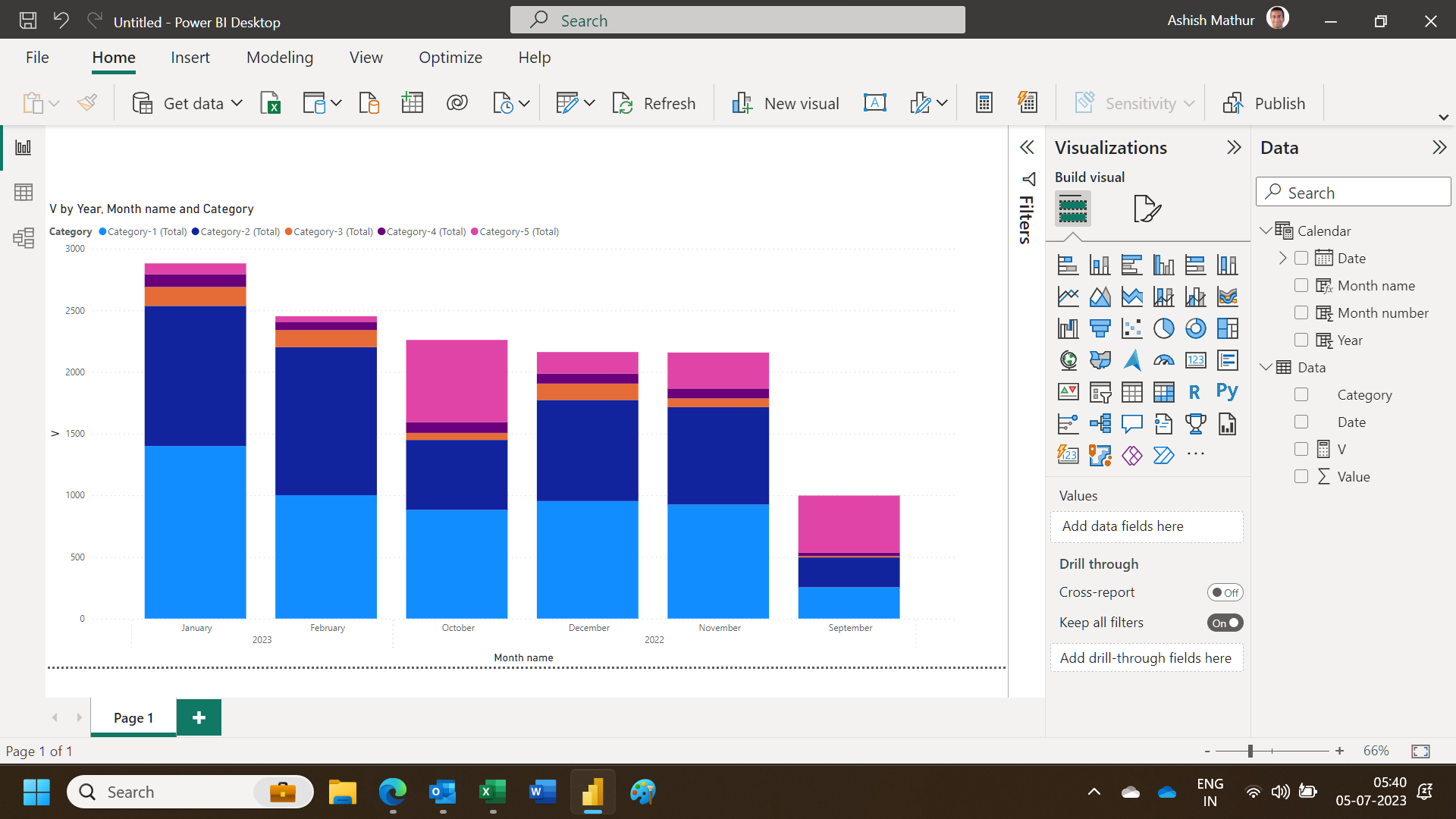Click the Text box icon in ribbon
The width and height of the screenshot is (1456, 819).
tap(875, 103)
